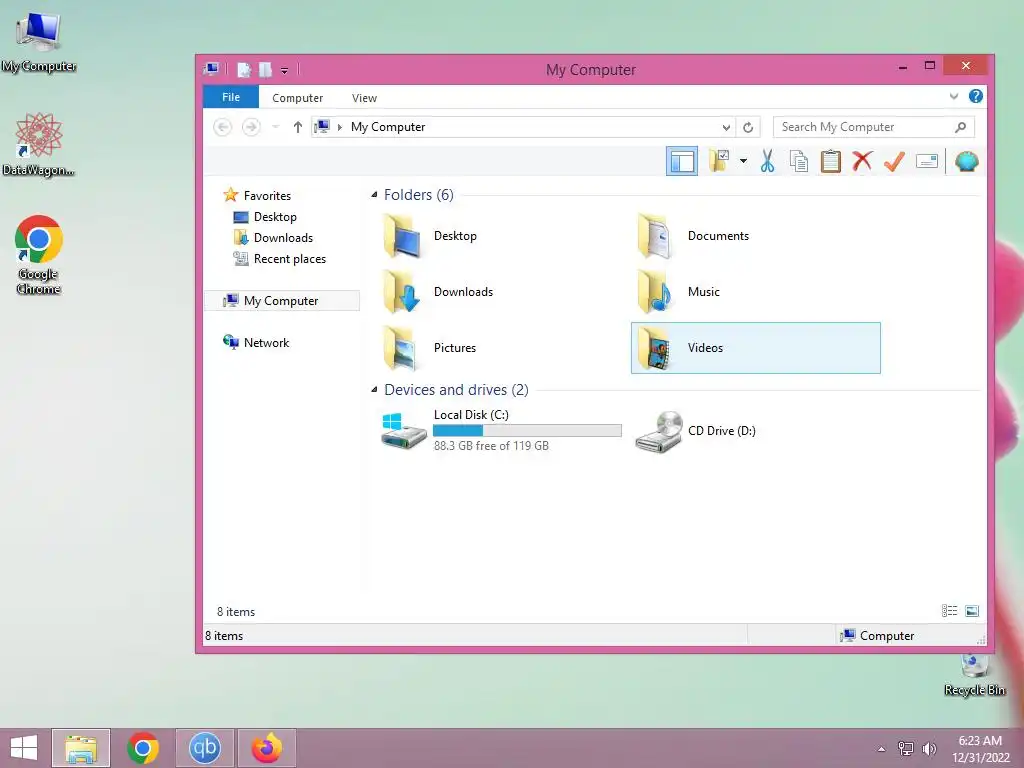Viewport: 1024px width, 768px height.
Task: Switch to large icons view button
Action: 972,611
